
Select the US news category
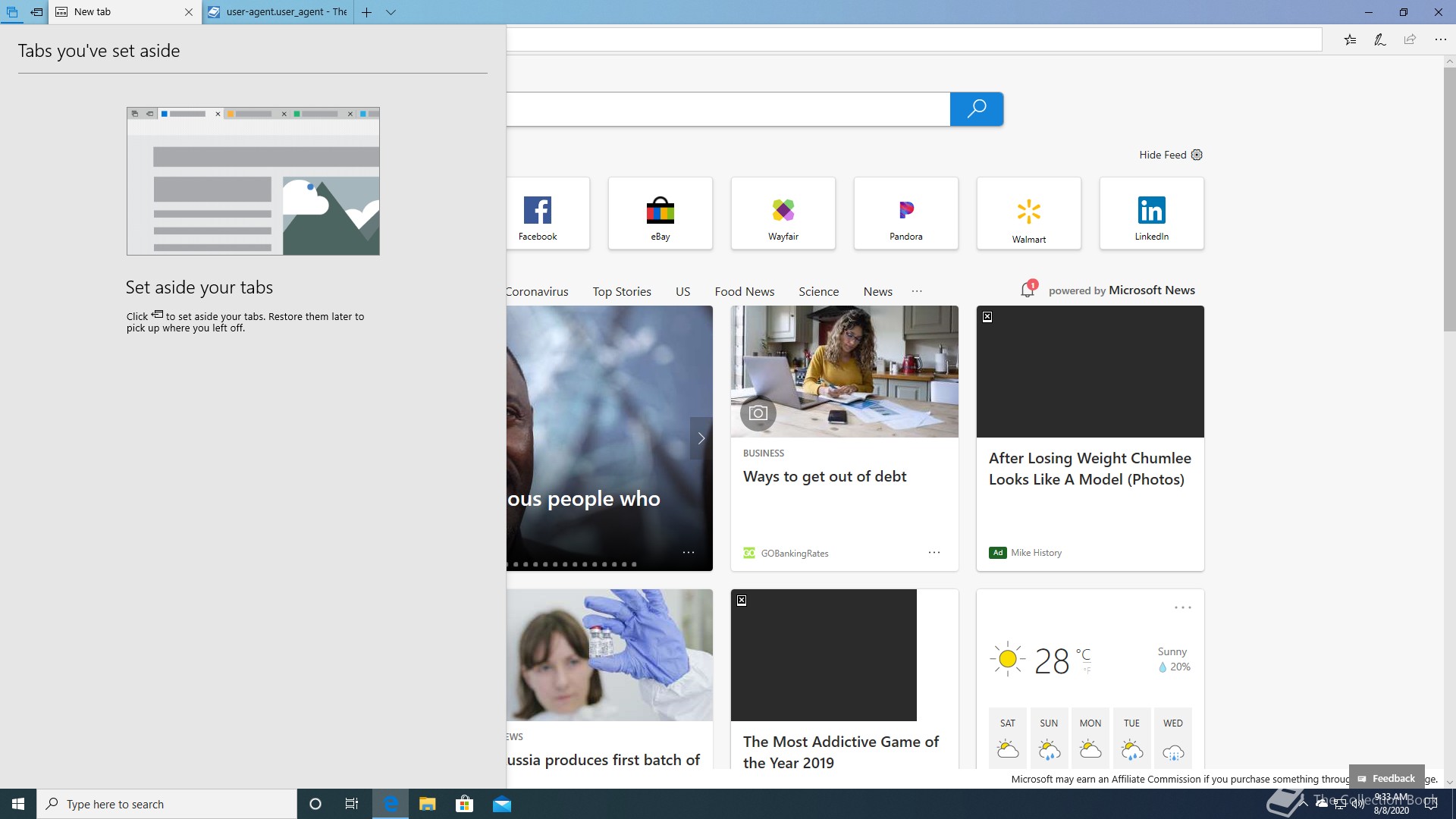682,291
